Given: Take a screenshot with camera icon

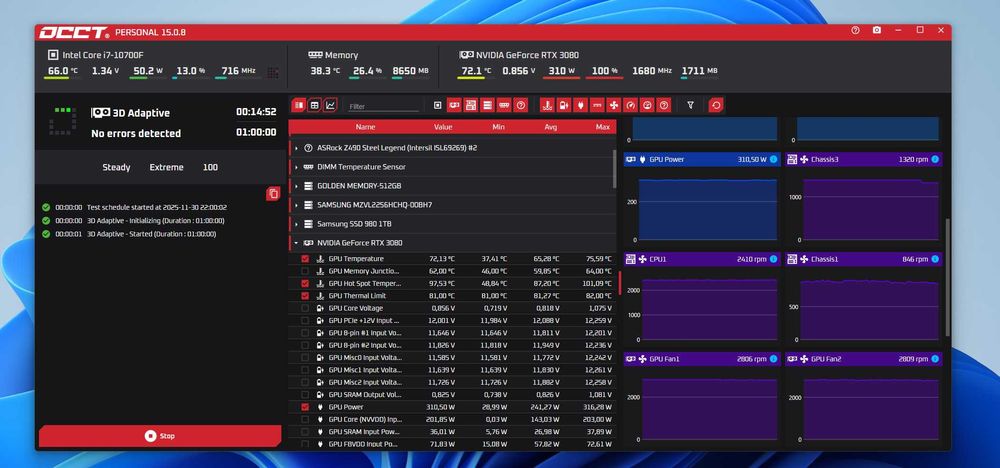Looking at the screenshot, I should [877, 30].
